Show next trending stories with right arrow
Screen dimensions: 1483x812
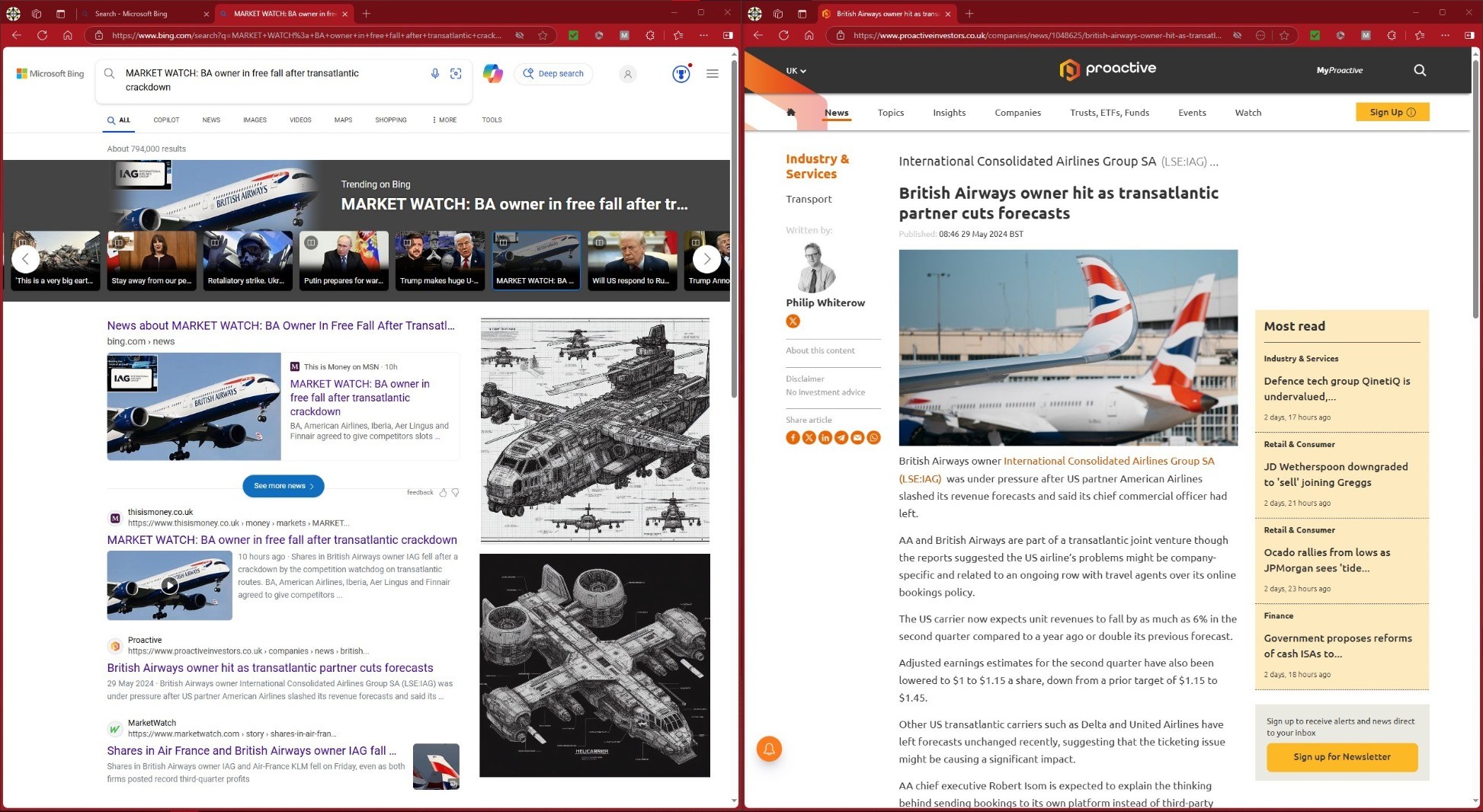coord(706,259)
